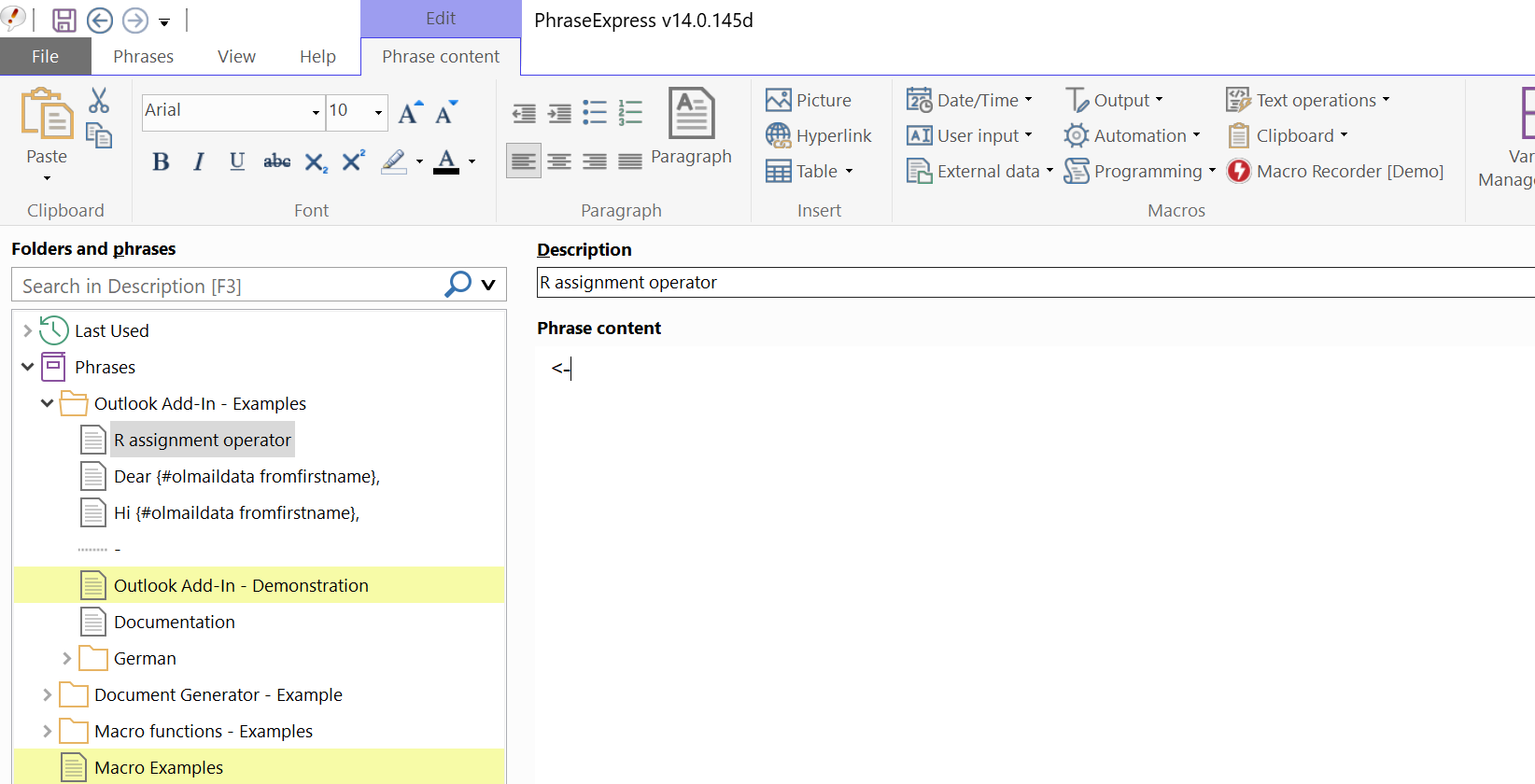Click the Save icon in quick access toolbar

(x=64, y=21)
